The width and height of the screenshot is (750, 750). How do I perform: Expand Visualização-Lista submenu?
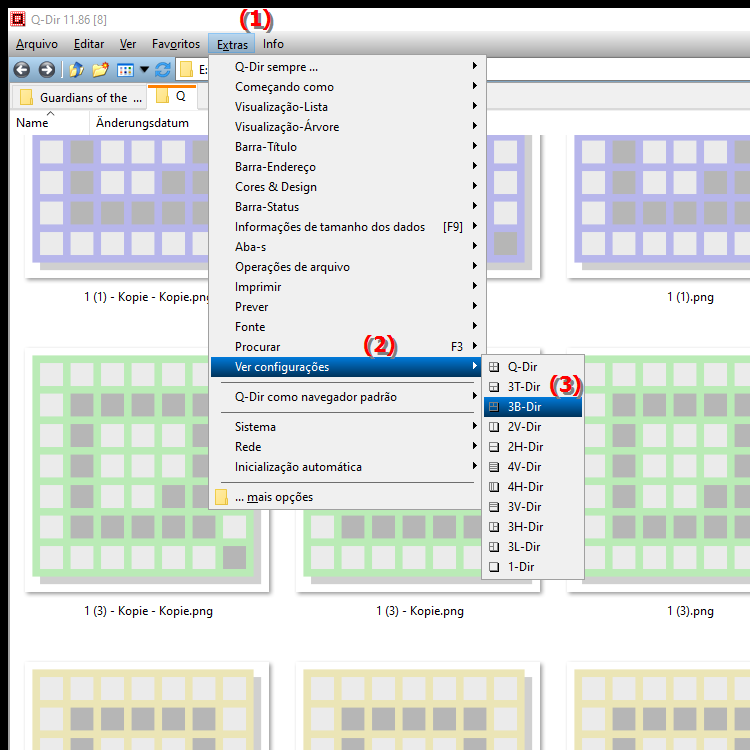[x=347, y=107]
